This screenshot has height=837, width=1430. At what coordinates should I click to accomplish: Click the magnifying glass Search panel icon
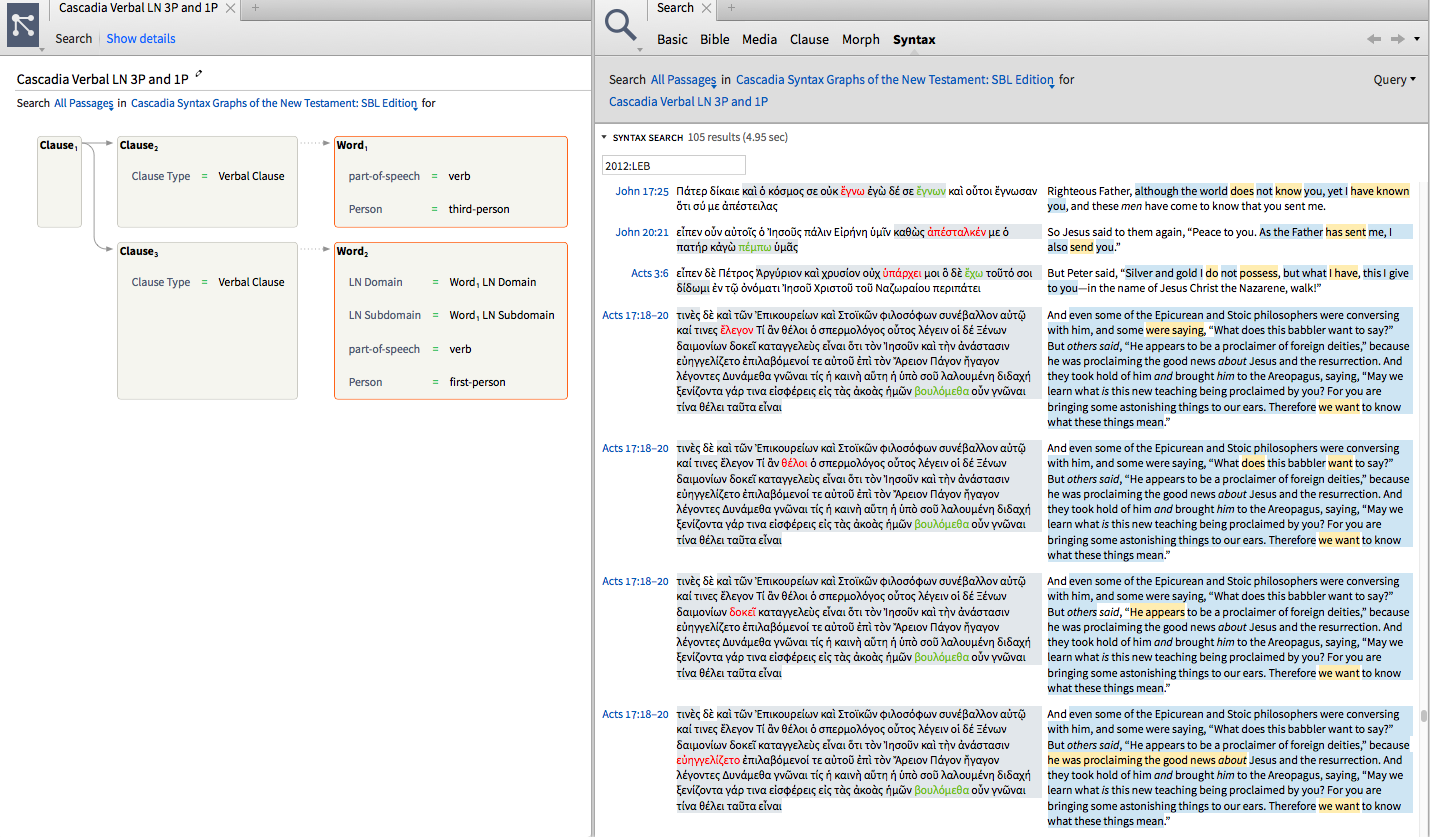click(621, 25)
